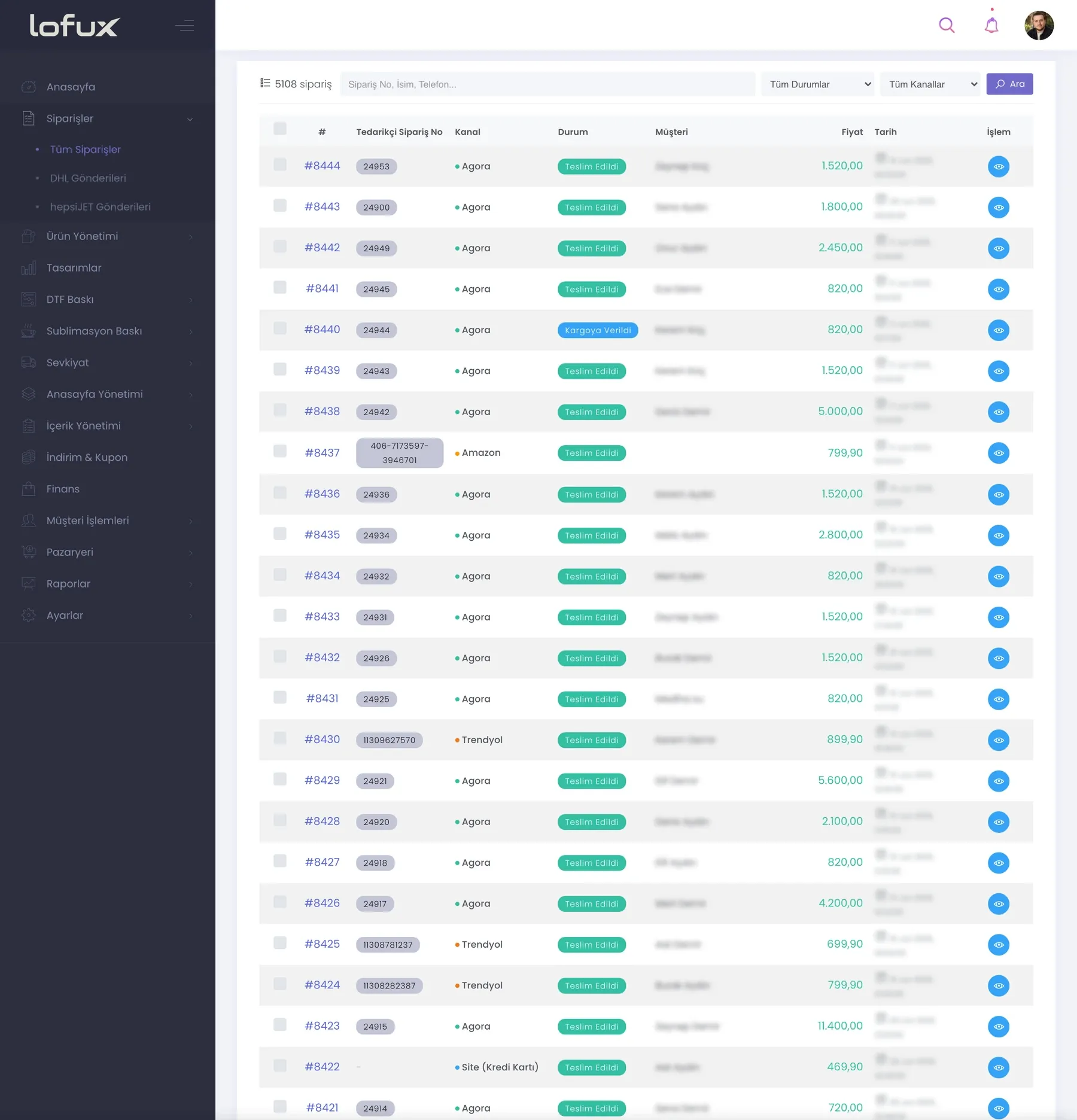Open DHL Gönderileri submenu item
The image size is (1077, 1120).
click(x=88, y=178)
